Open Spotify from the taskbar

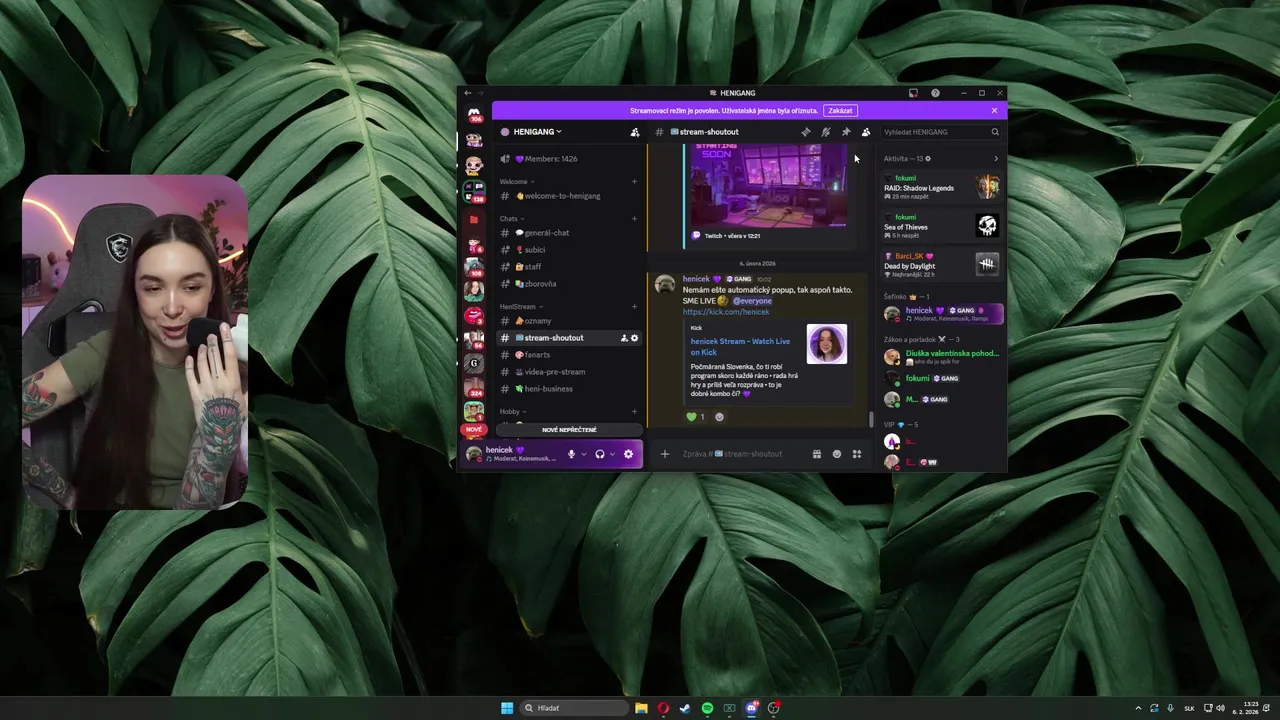pos(707,708)
